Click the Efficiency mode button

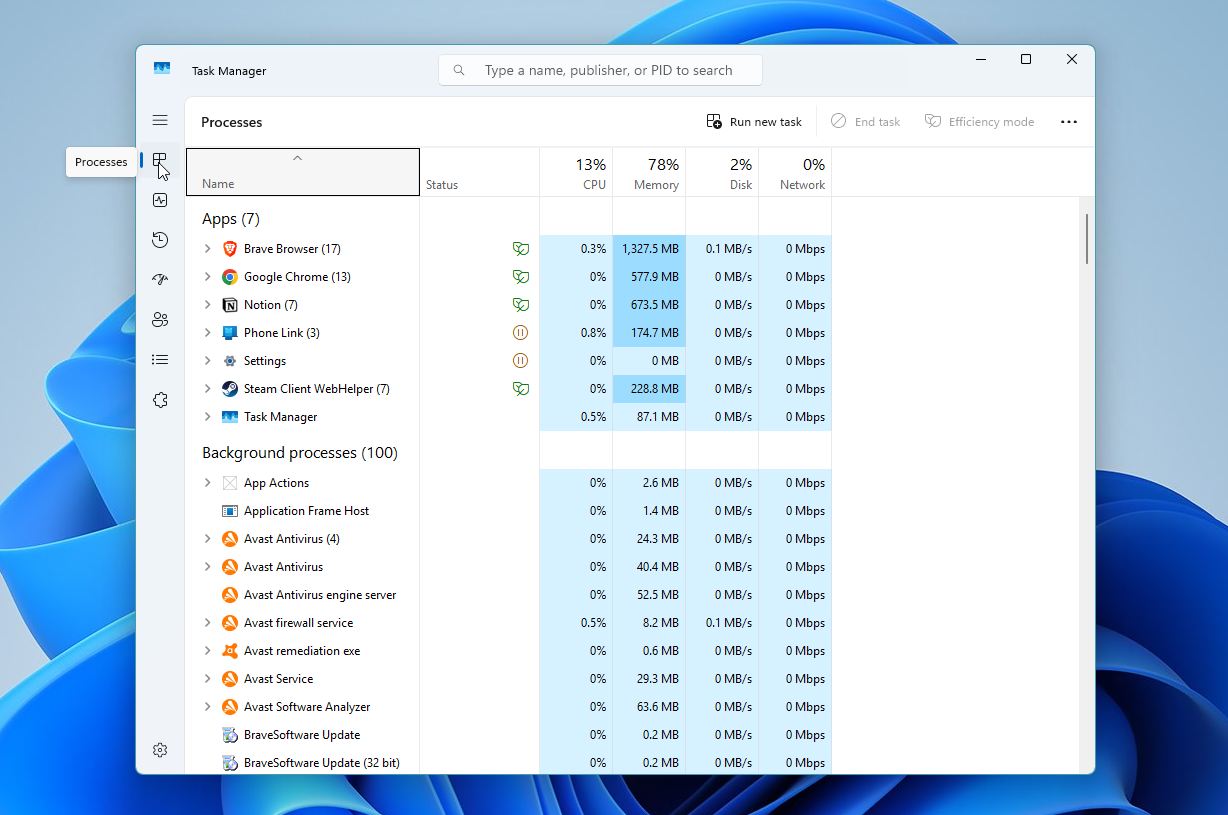980,122
